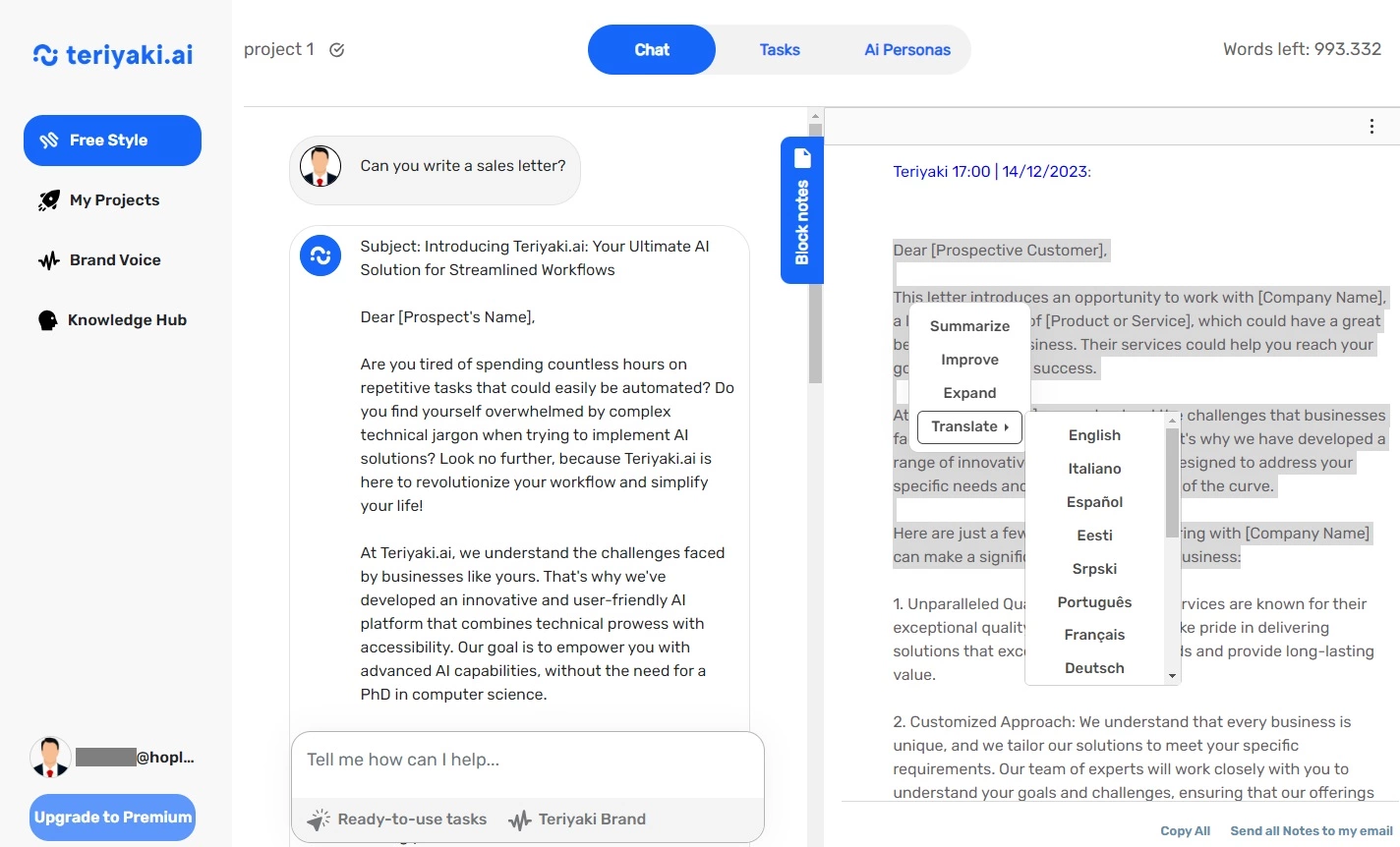Select Eesti translation language
This screenshot has height=847, width=1400.
point(1094,536)
